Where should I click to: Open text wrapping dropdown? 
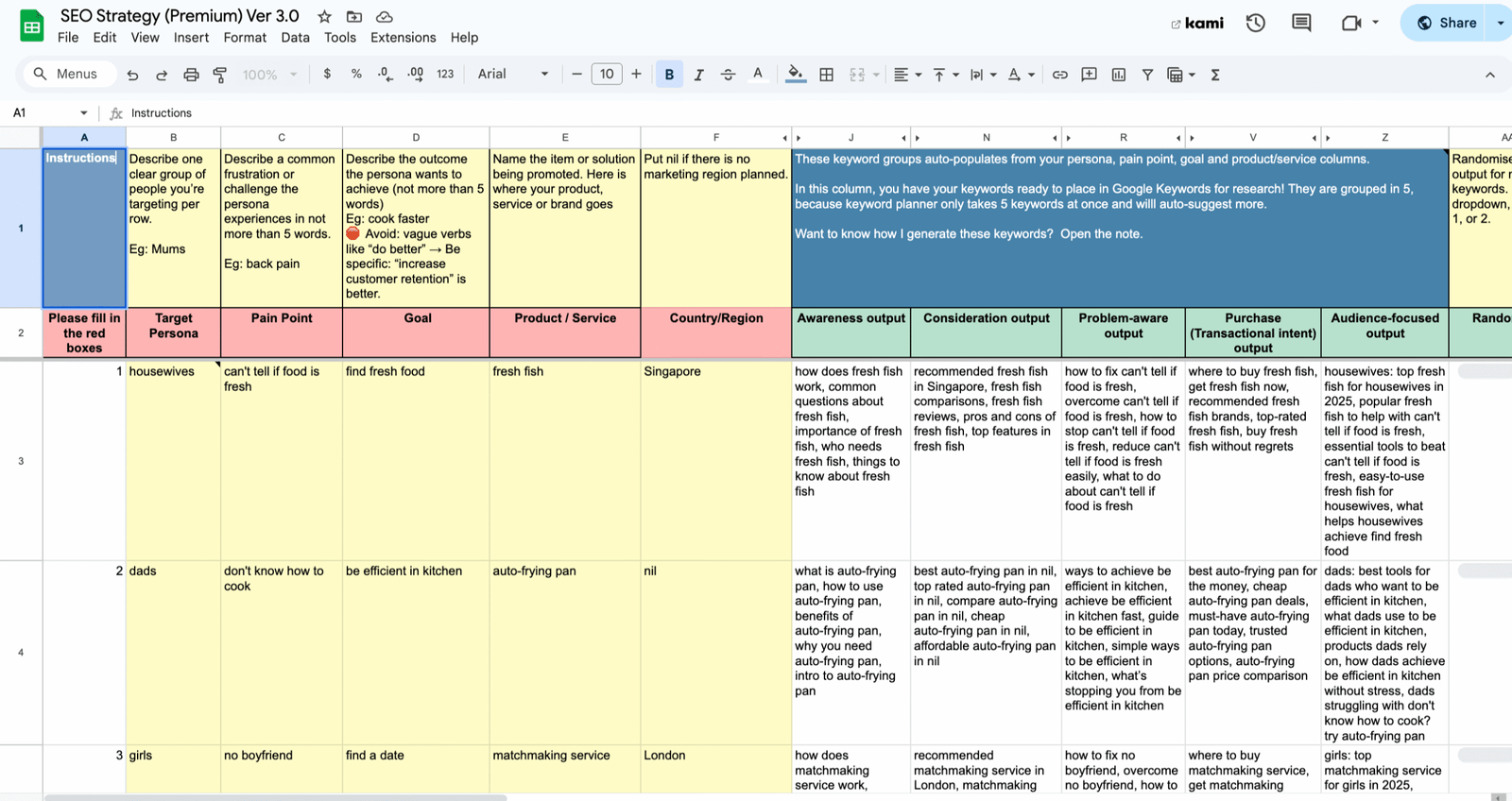click(984, 75)
